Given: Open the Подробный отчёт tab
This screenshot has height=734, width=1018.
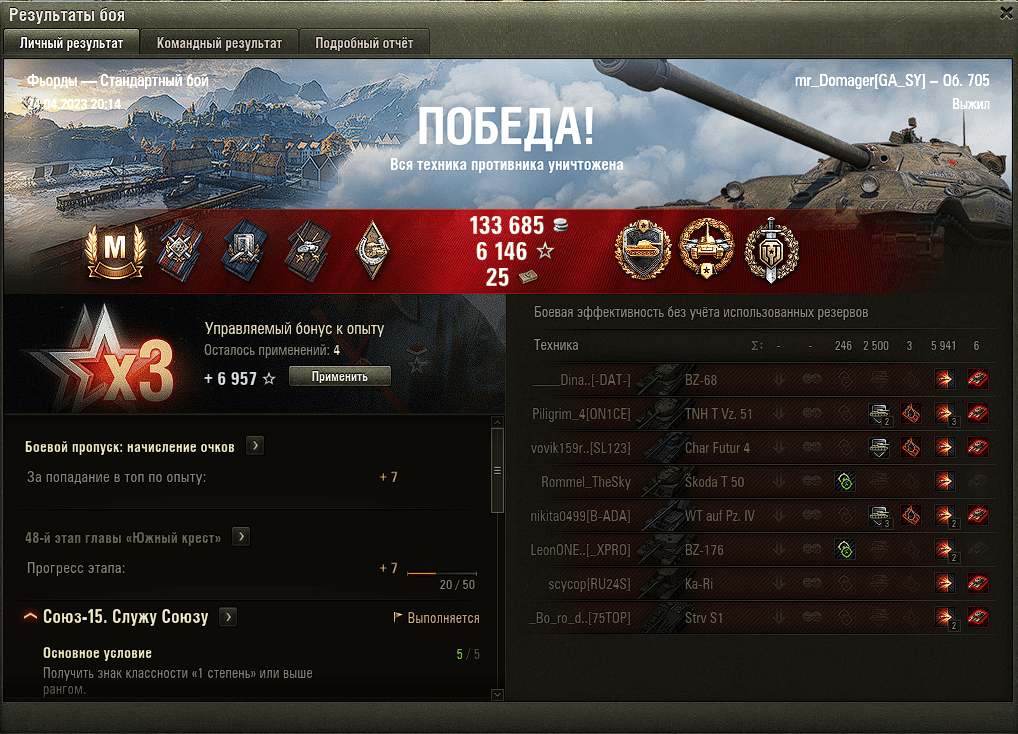Looking at the screenshot, I should [x=364, y=43].
